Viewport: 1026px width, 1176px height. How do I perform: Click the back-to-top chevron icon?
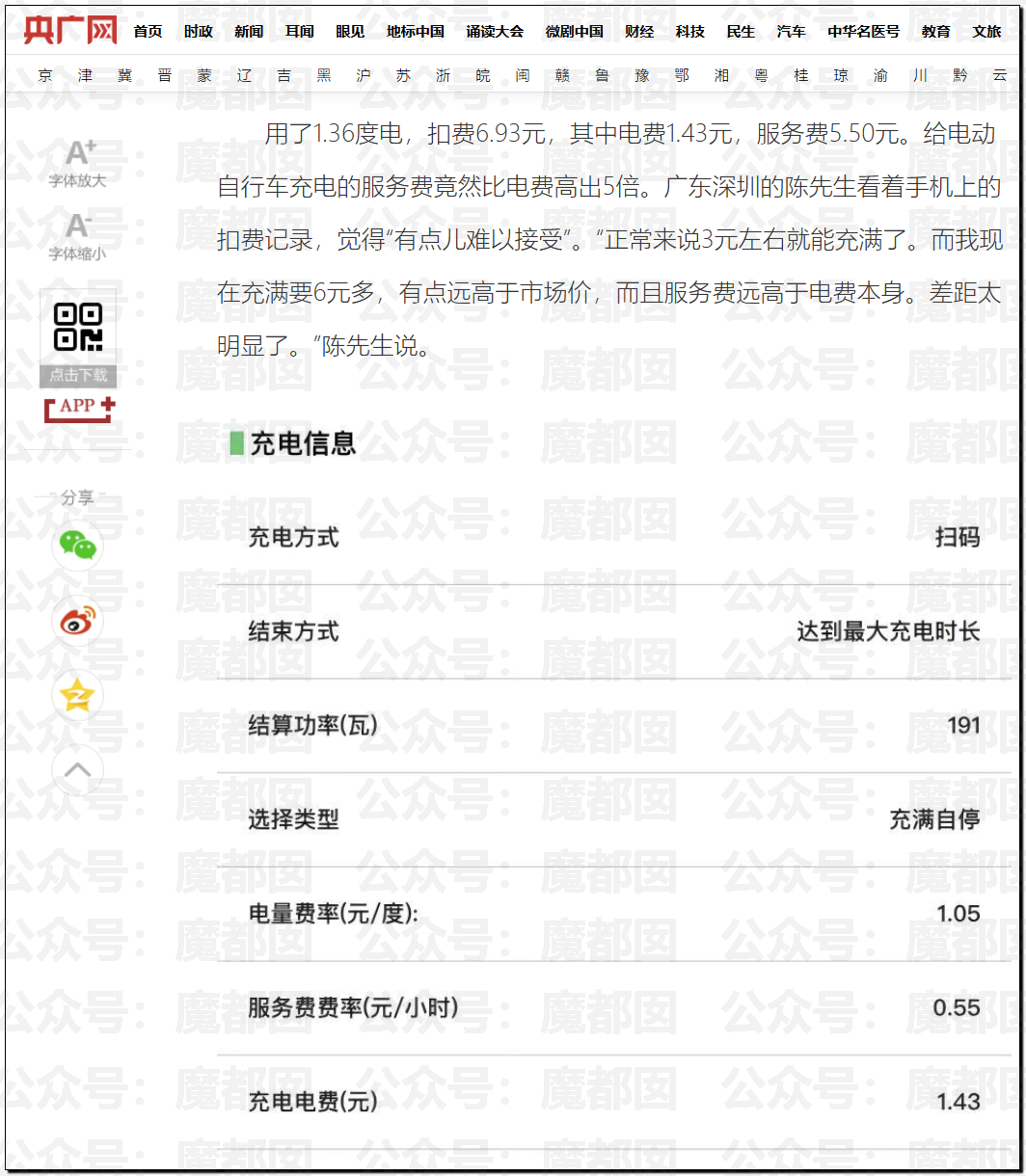(78, 770)
